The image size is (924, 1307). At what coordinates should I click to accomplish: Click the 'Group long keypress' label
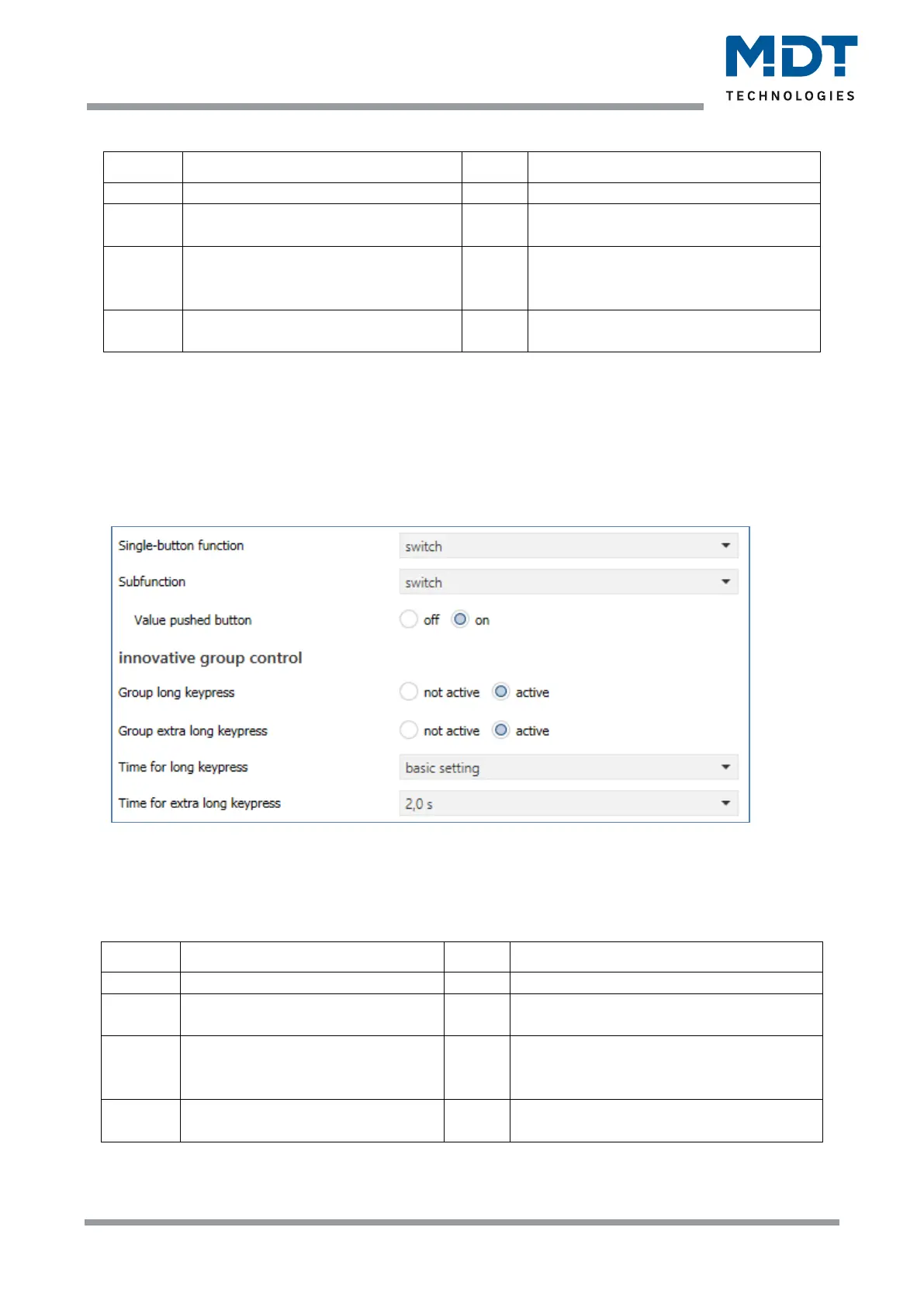[x=176, y=692]
